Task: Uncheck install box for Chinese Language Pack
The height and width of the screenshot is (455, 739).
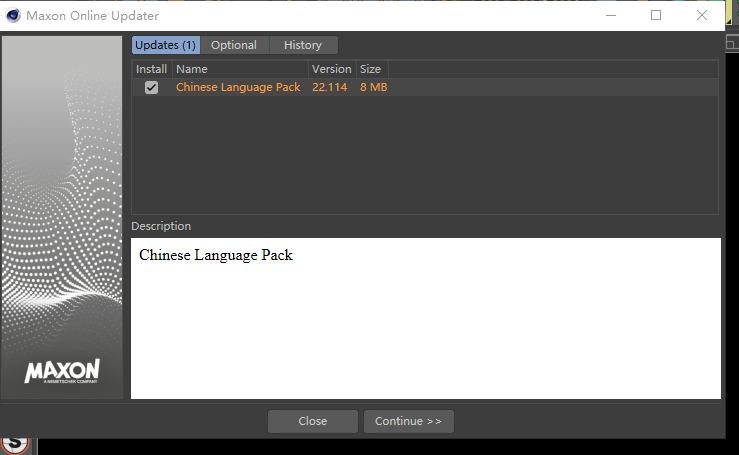Action: click(151, 88)
